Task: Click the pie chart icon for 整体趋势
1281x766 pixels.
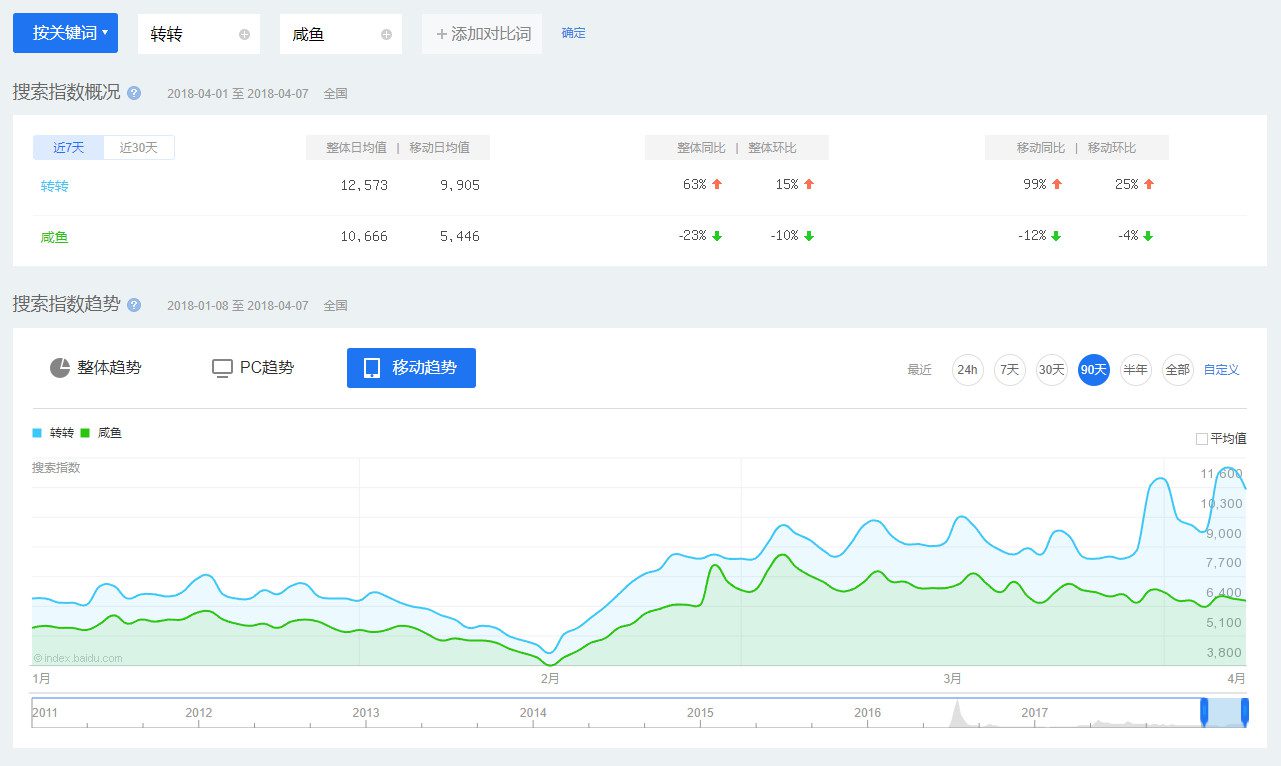Action: pyautogui.click(x=60, y=368)
